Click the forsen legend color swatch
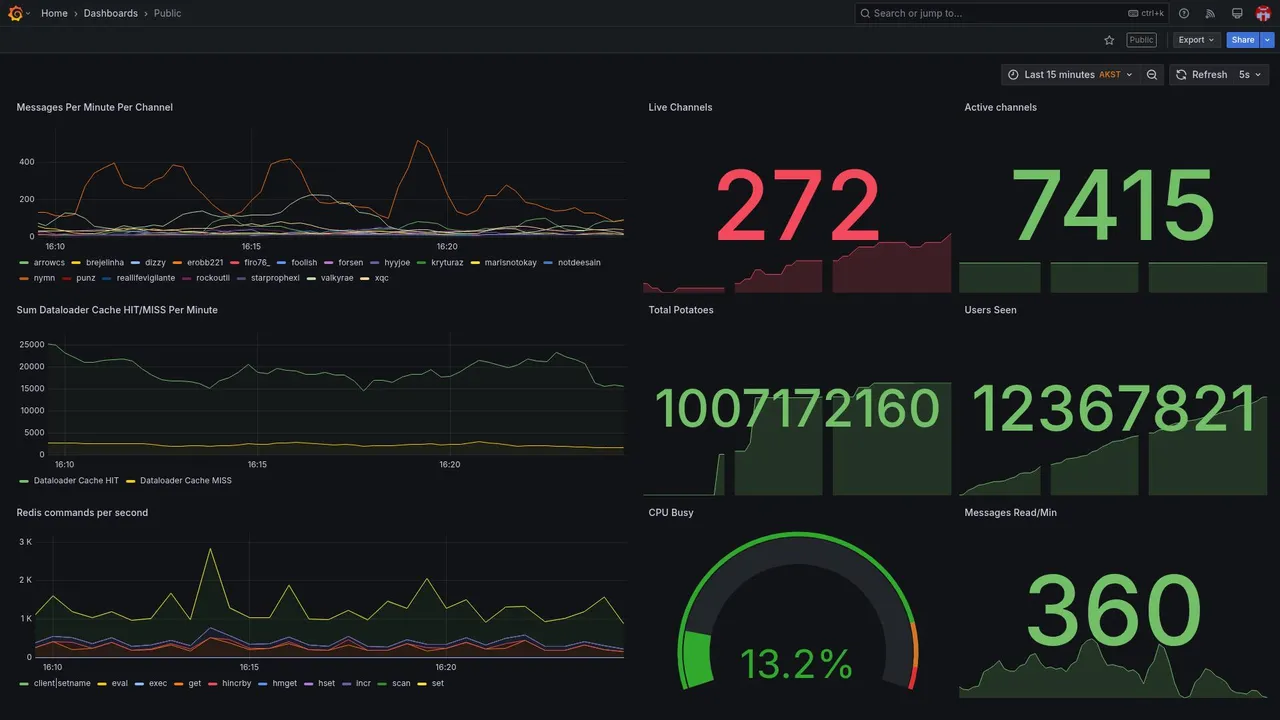 coord(331,263)
